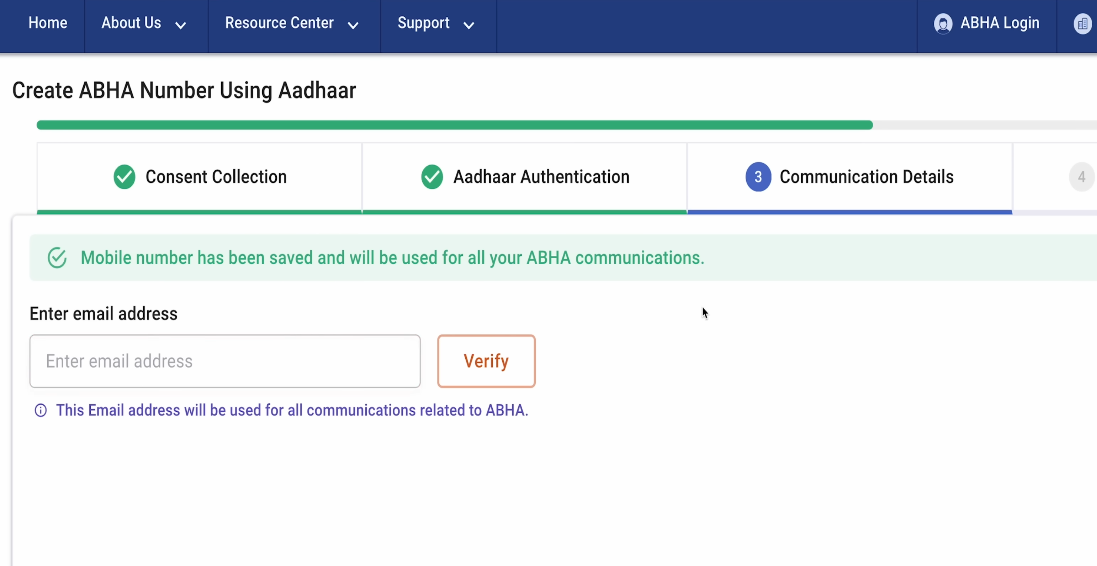The height and width of the screenshot is (566, 1097).
Task: Click the ABHA Login user avatar icon
Action: click(943, 24)
